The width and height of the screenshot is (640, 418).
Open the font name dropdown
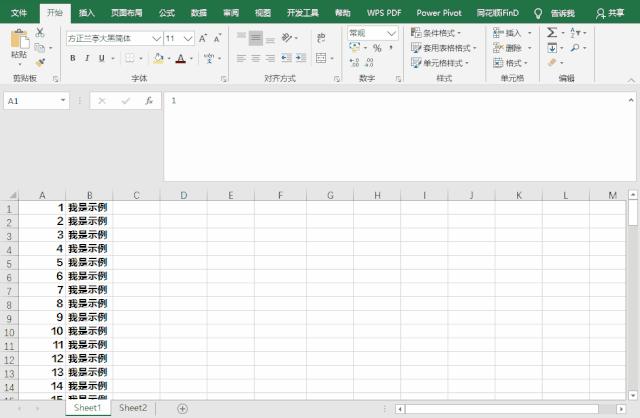[156, 38]
